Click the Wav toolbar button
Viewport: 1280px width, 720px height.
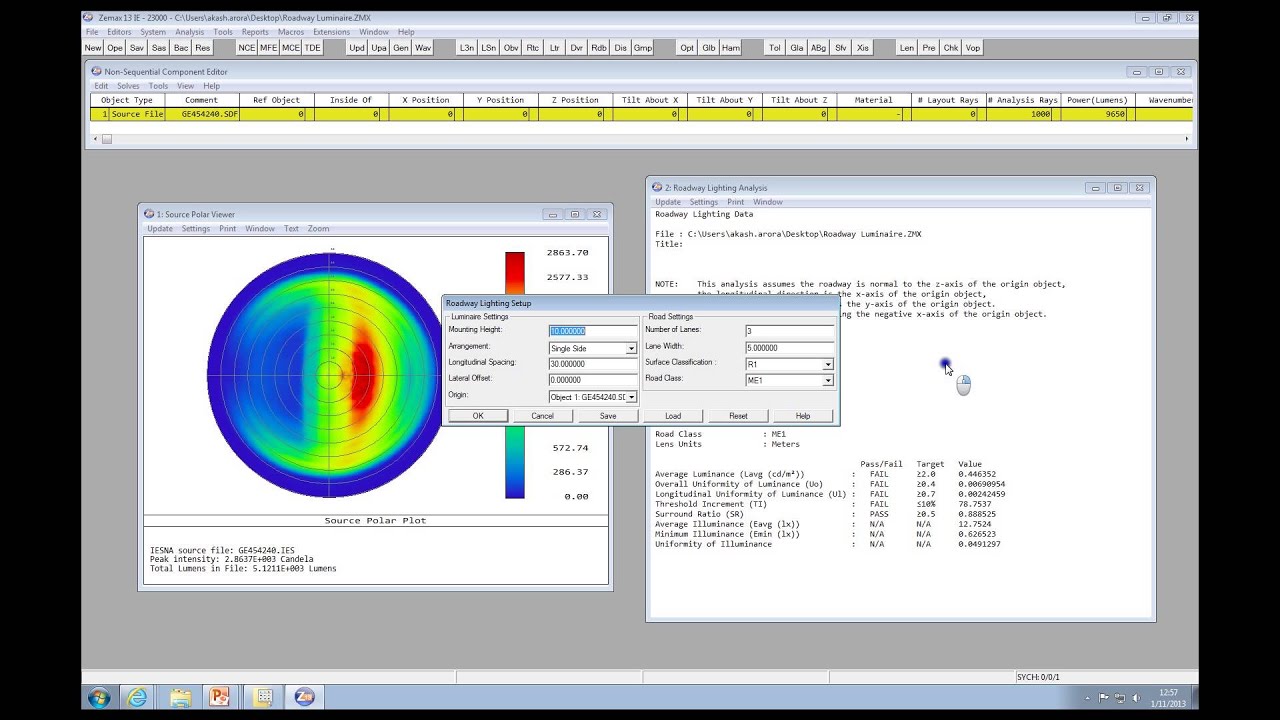423,48
